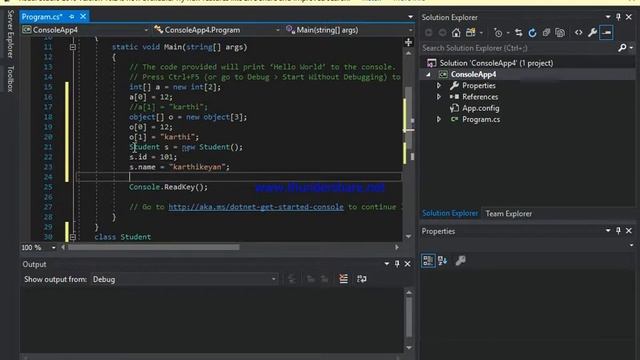Select Categorized view in Properties panel
Image resolution: width=640 pixels, height=360 pixels.
click(x=428, y=260)
